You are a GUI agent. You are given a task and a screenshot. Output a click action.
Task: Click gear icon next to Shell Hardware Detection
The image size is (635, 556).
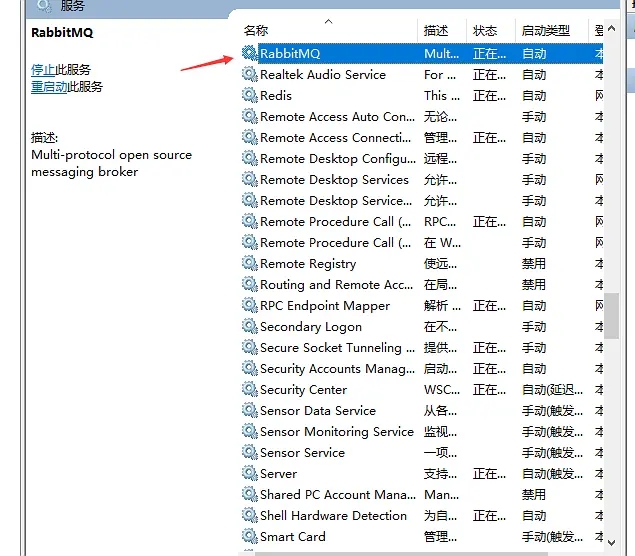249,516
